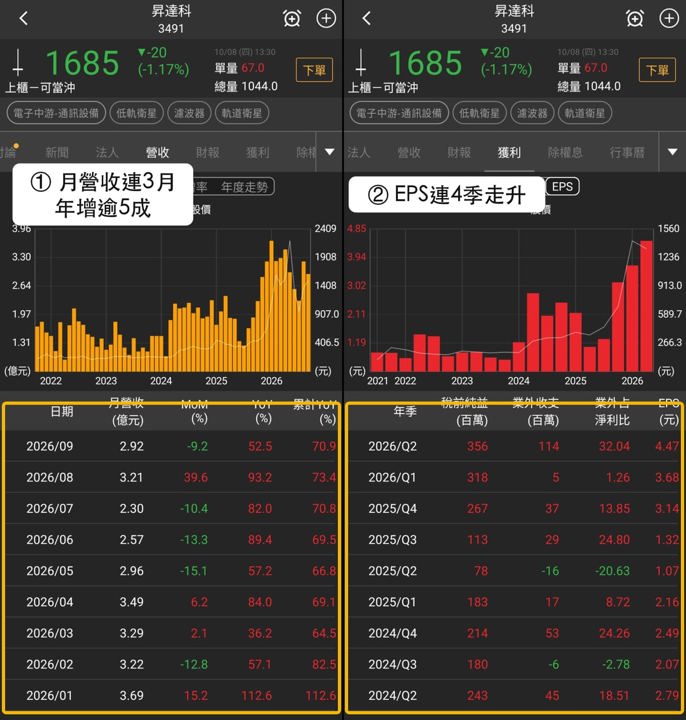Select EPS chart mode toggle
This screenshot has height=720, width=686.
tap(562, 186)
